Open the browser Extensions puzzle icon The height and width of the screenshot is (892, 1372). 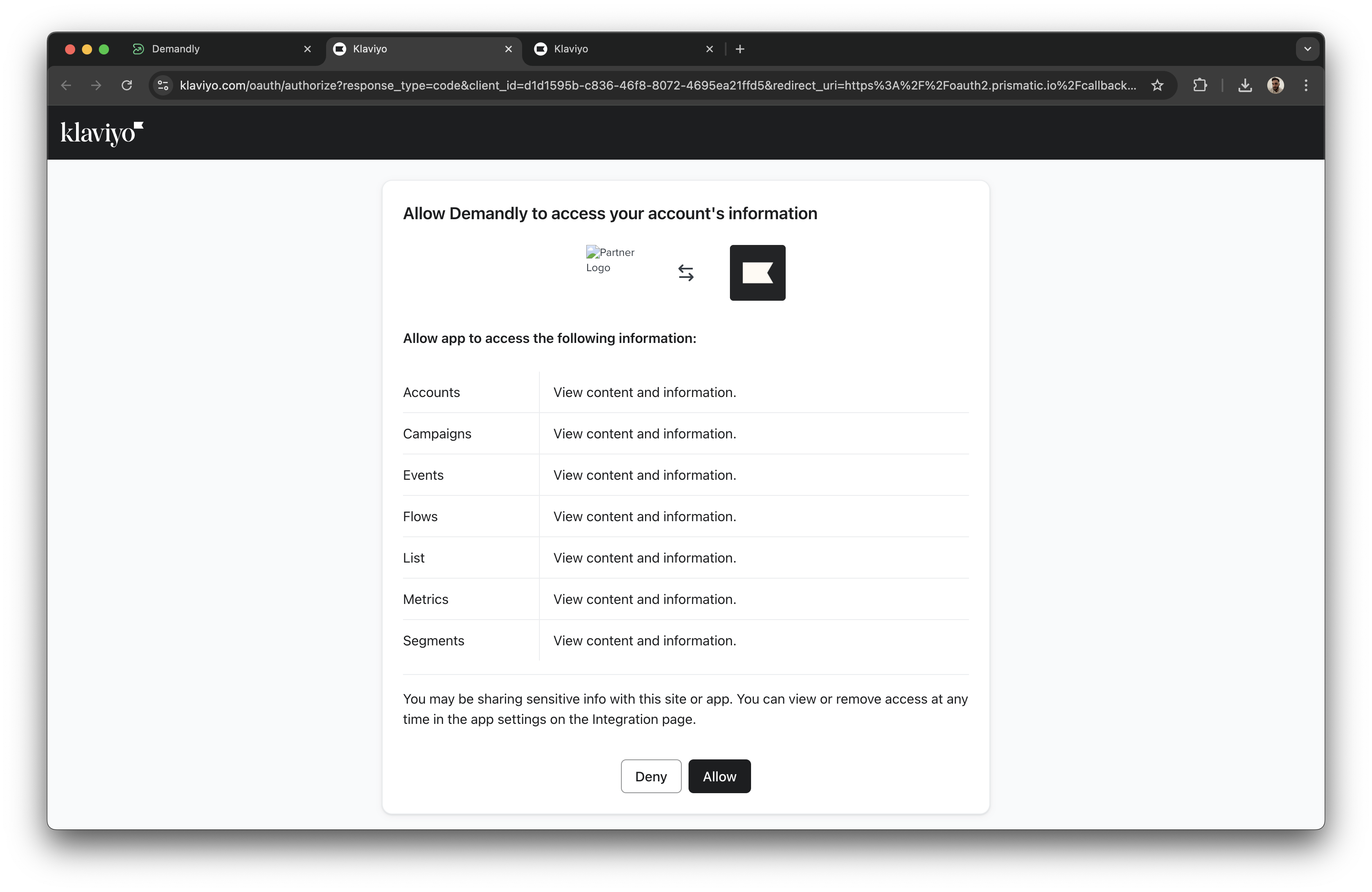[x=1200, y=85]
